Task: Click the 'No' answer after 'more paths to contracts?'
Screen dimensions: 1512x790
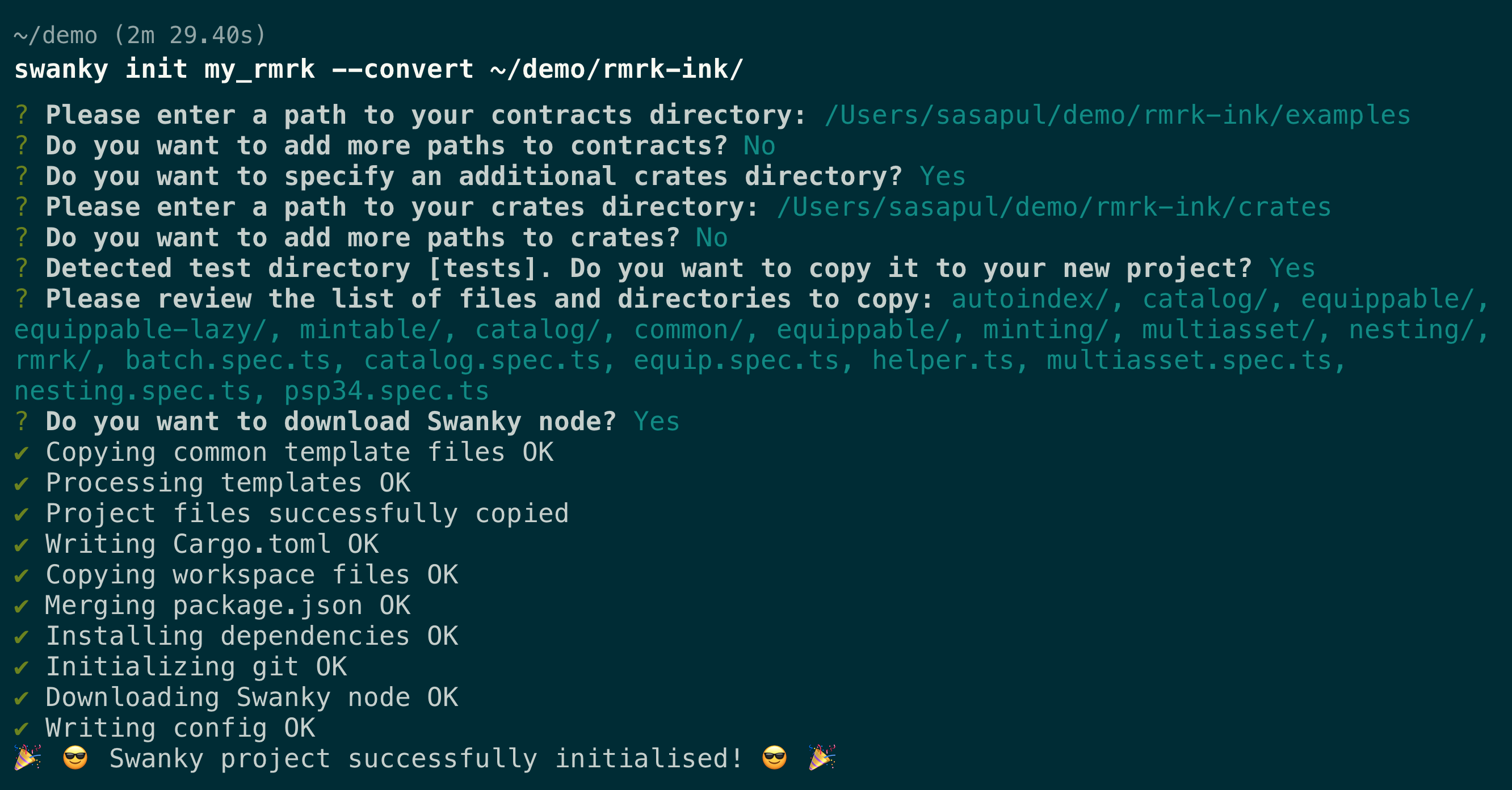Action: pos(759,146)
